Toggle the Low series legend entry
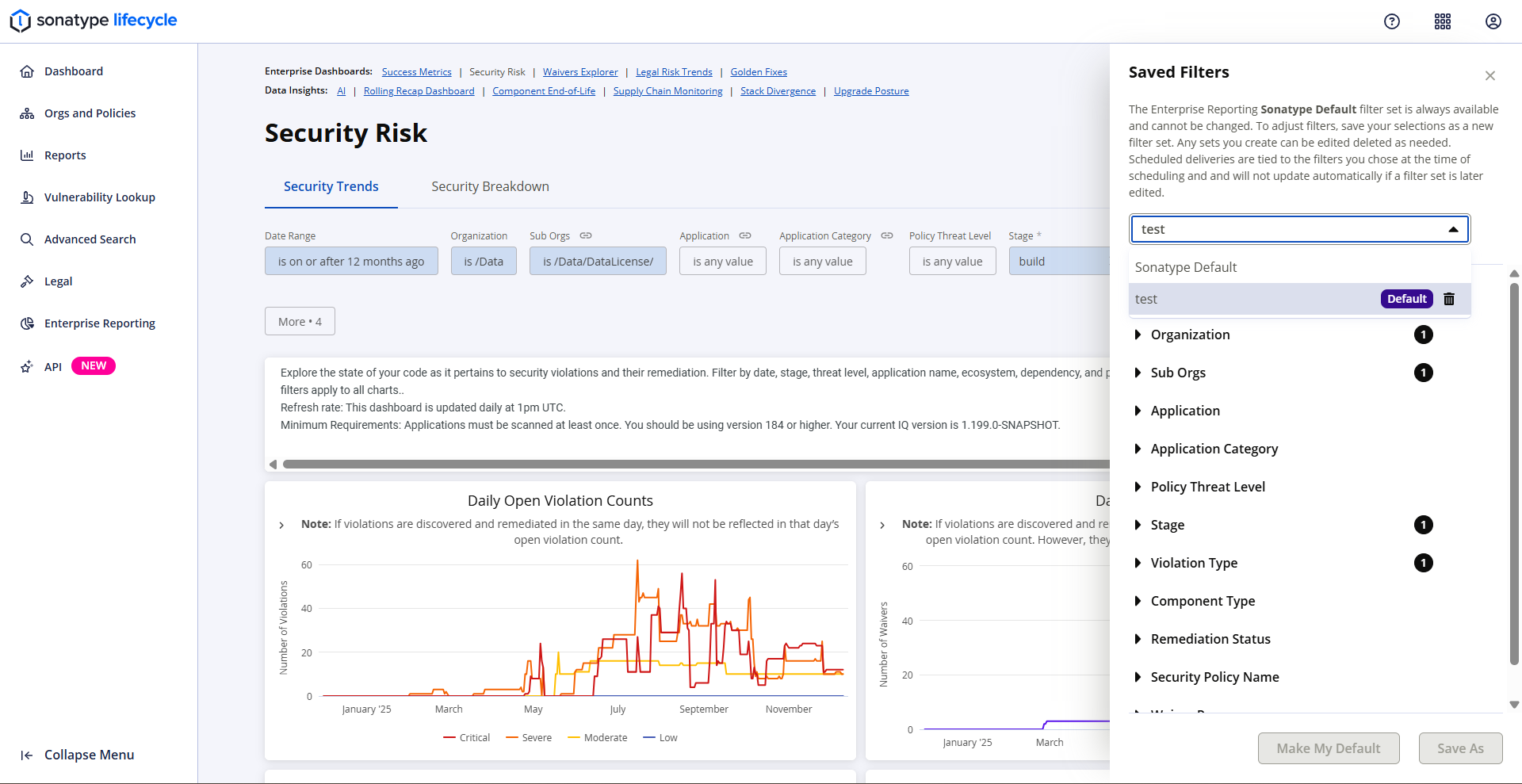 click(660, 738)
